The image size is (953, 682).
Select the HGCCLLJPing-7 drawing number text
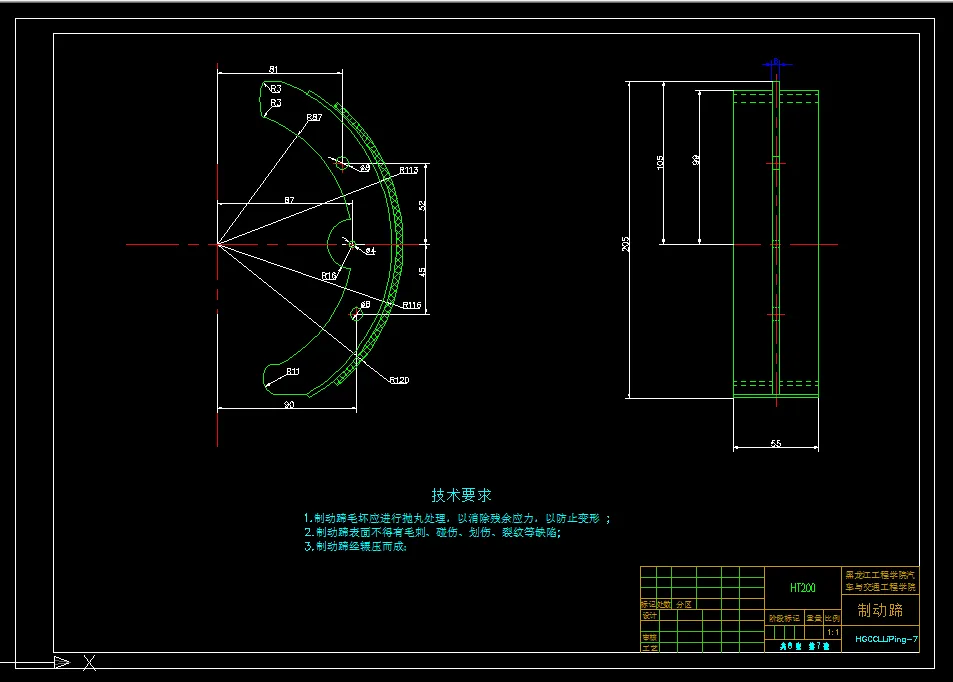886,639
